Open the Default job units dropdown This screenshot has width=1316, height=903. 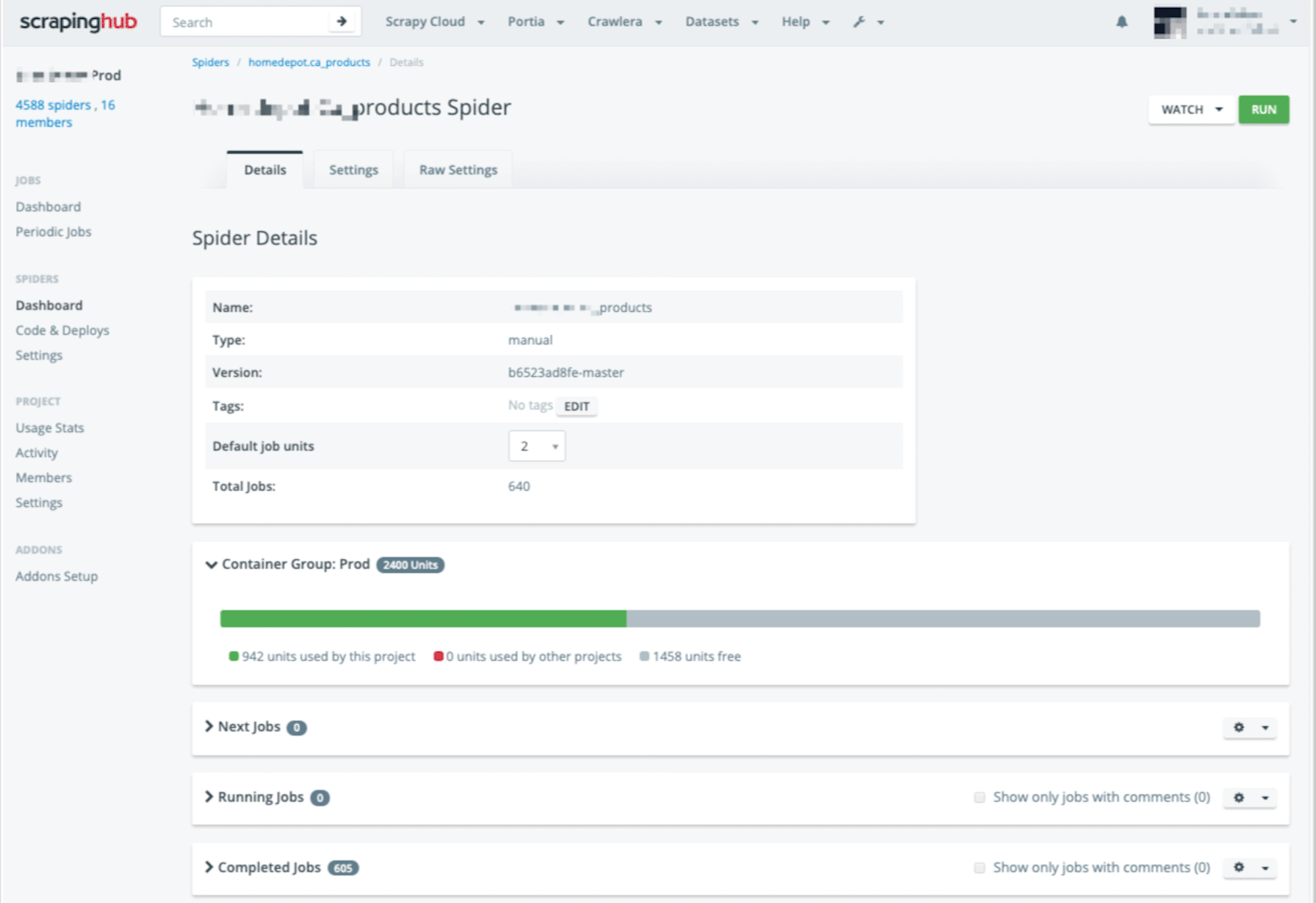pos(537,446)
